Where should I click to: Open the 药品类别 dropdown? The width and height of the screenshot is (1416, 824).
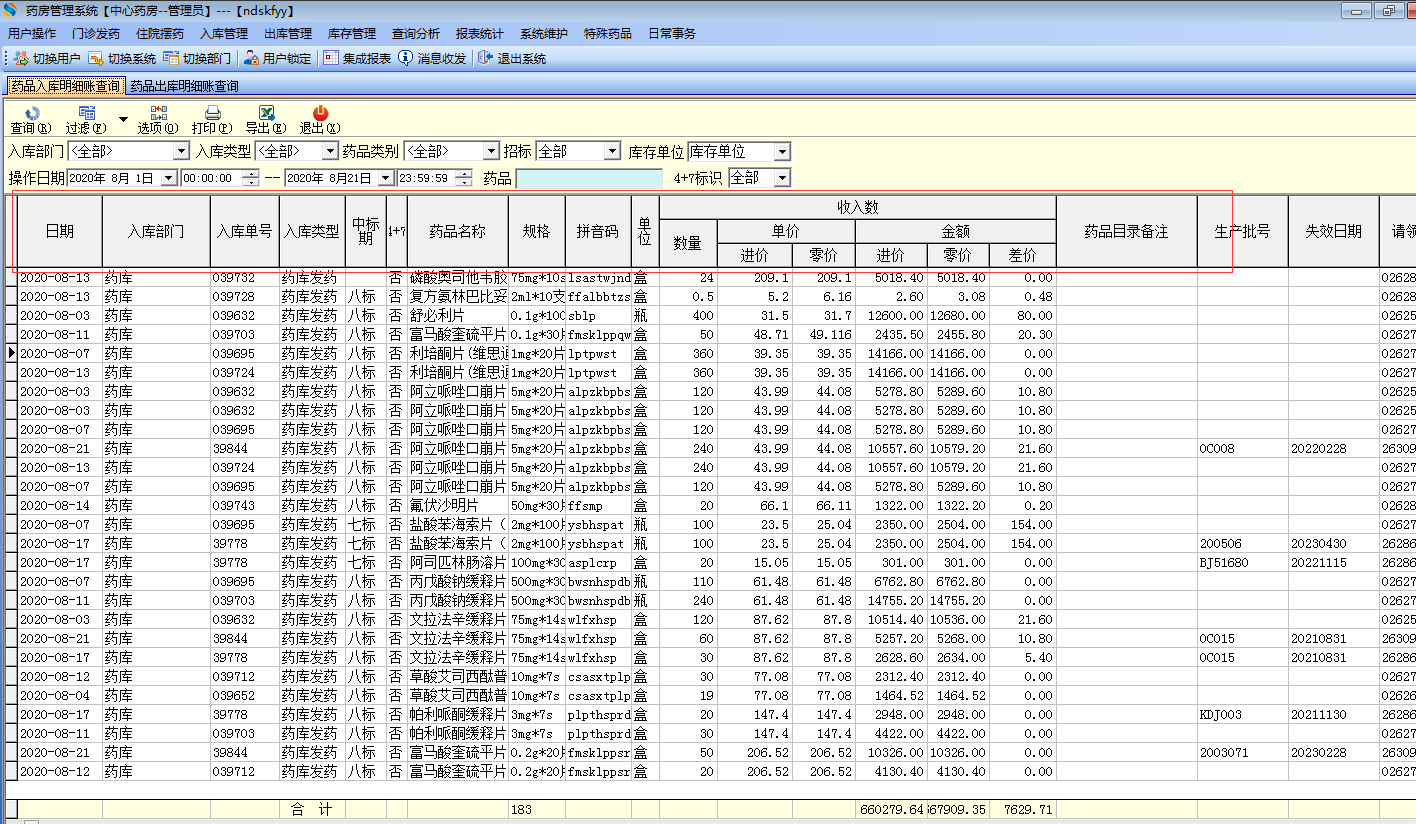491,151
